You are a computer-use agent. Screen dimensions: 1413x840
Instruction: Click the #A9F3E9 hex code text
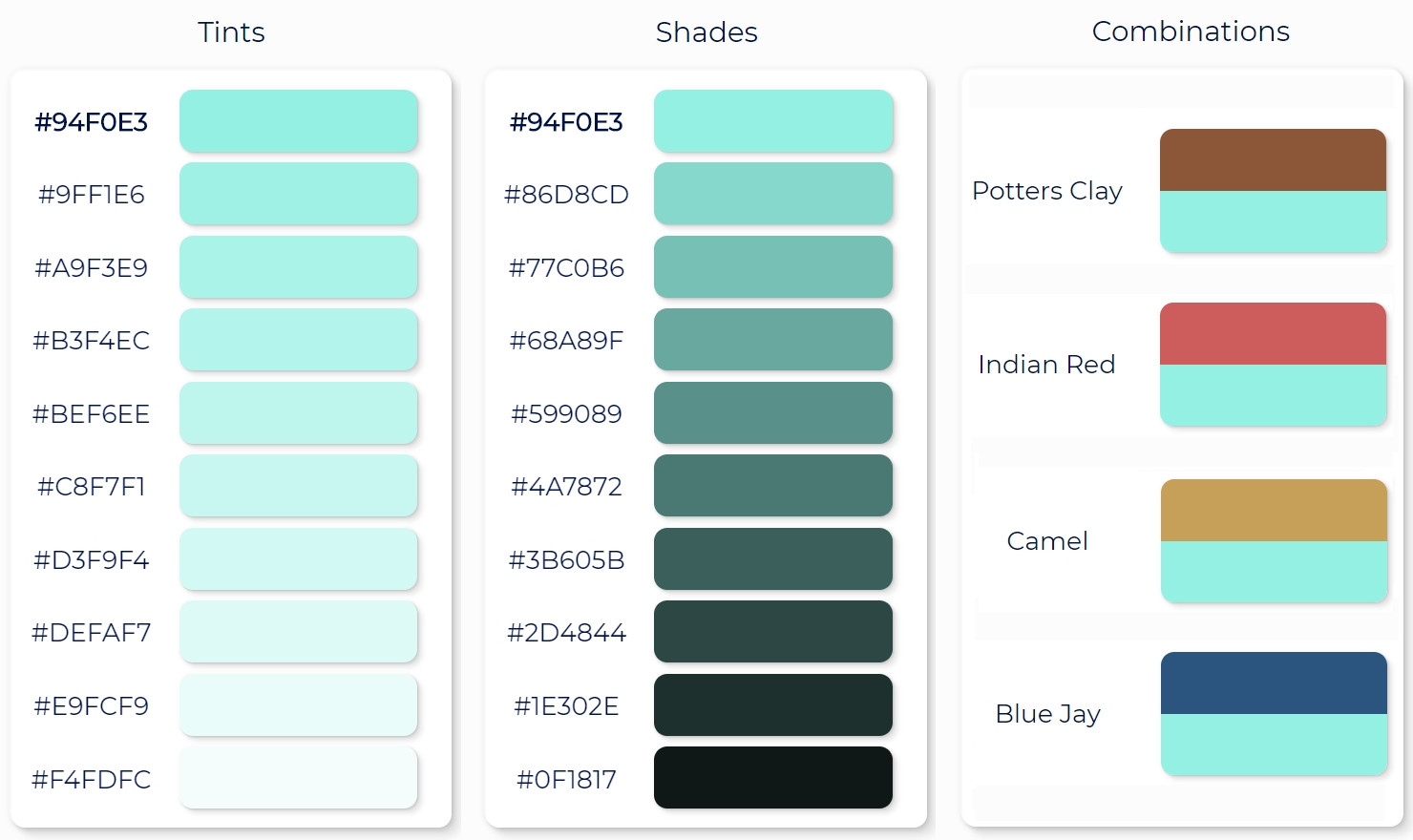[92, 268]
